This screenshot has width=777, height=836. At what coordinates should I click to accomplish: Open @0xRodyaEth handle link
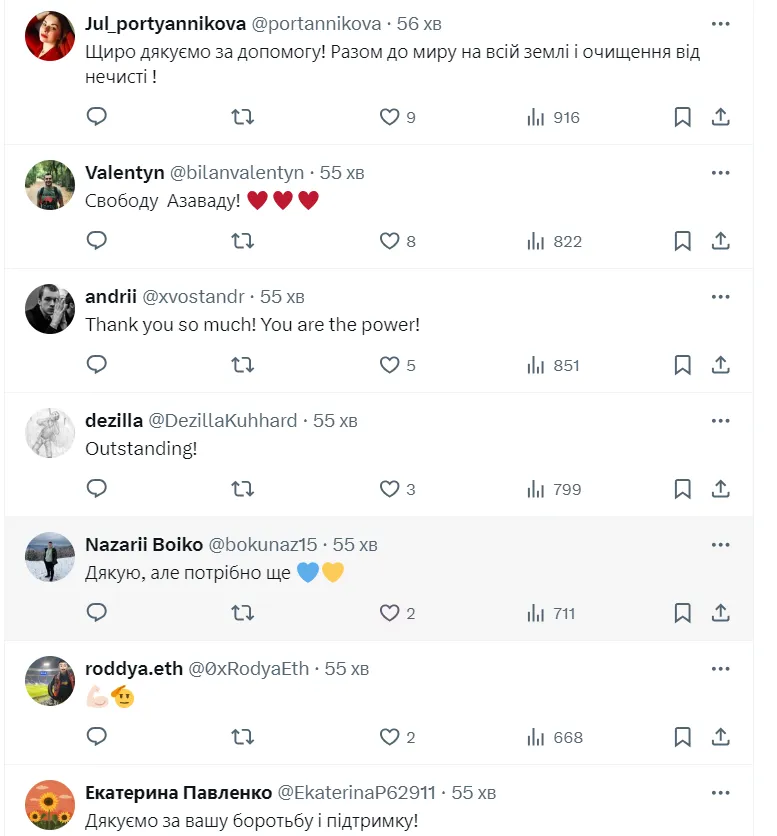coord(249,669)
